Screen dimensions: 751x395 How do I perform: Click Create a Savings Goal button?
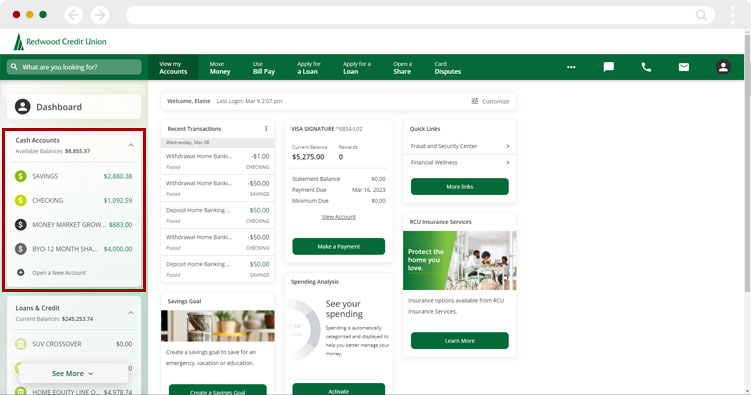[x=217, y=391]
